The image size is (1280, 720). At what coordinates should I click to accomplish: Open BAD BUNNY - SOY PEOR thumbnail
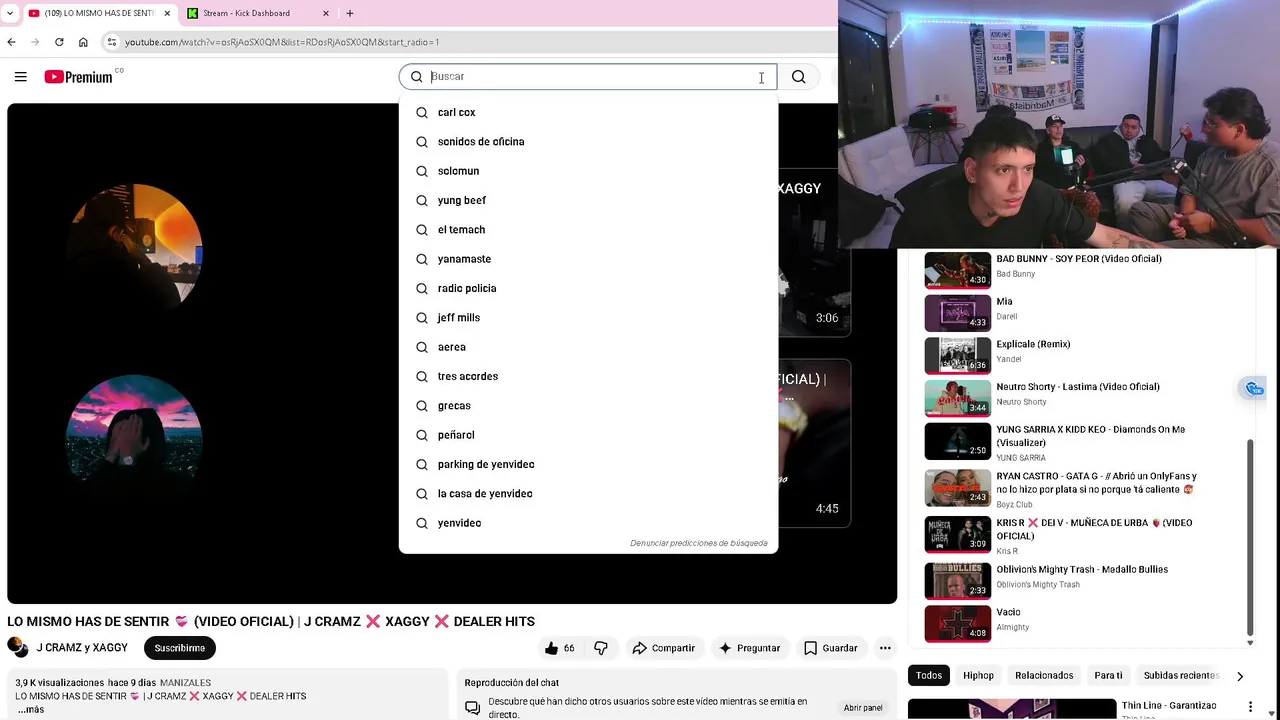(958, 270)
